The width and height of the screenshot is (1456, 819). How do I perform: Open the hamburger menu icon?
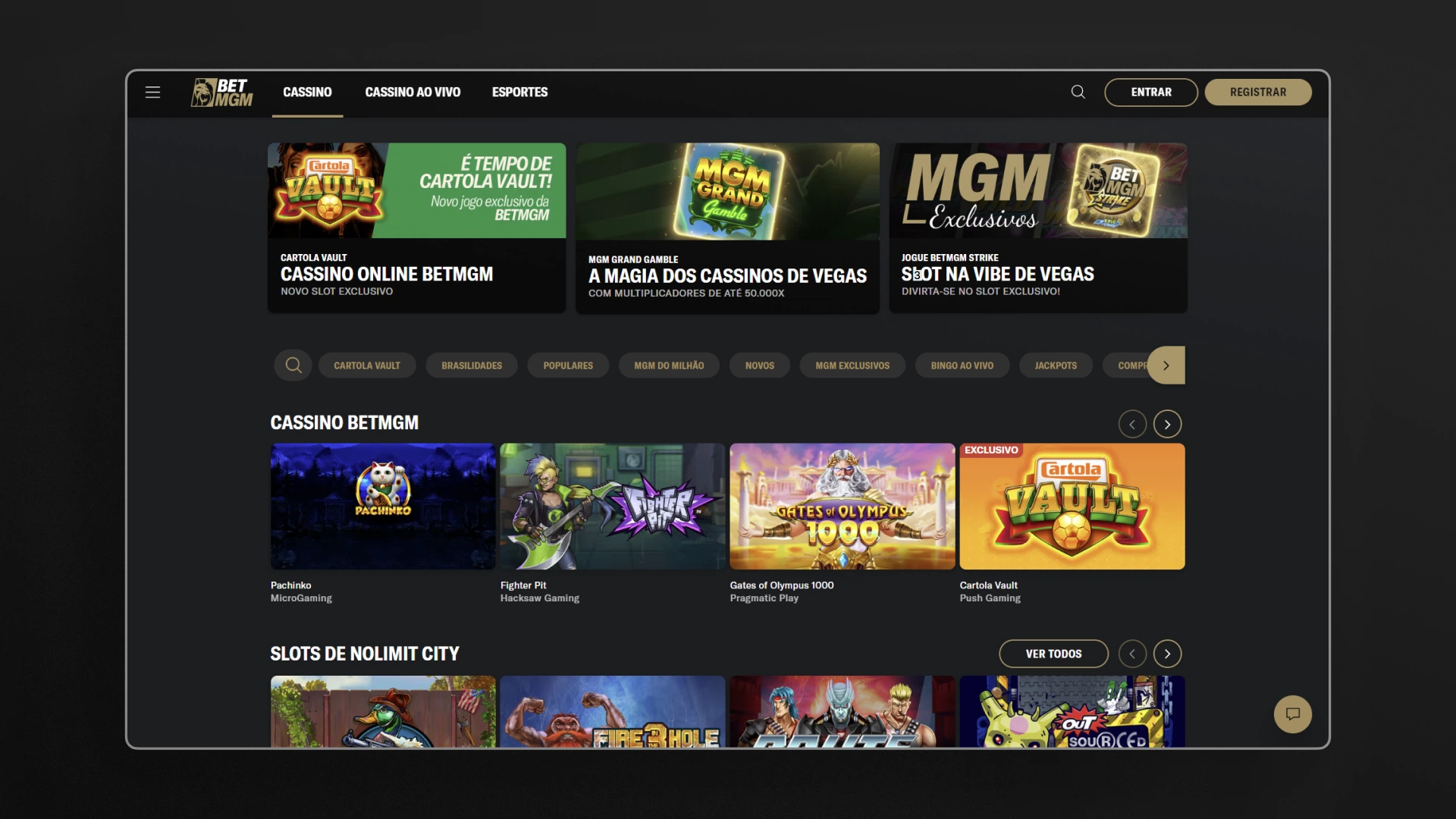(152, 93)
